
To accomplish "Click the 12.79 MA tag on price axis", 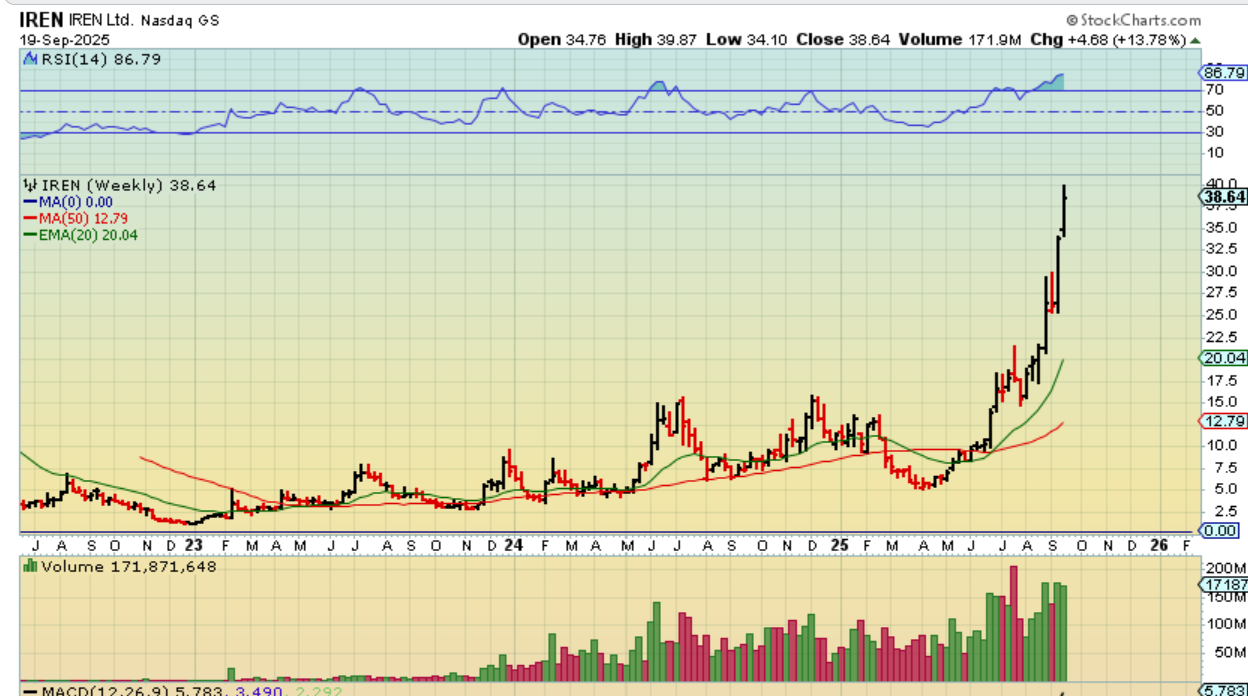I will pos(1222,421).
